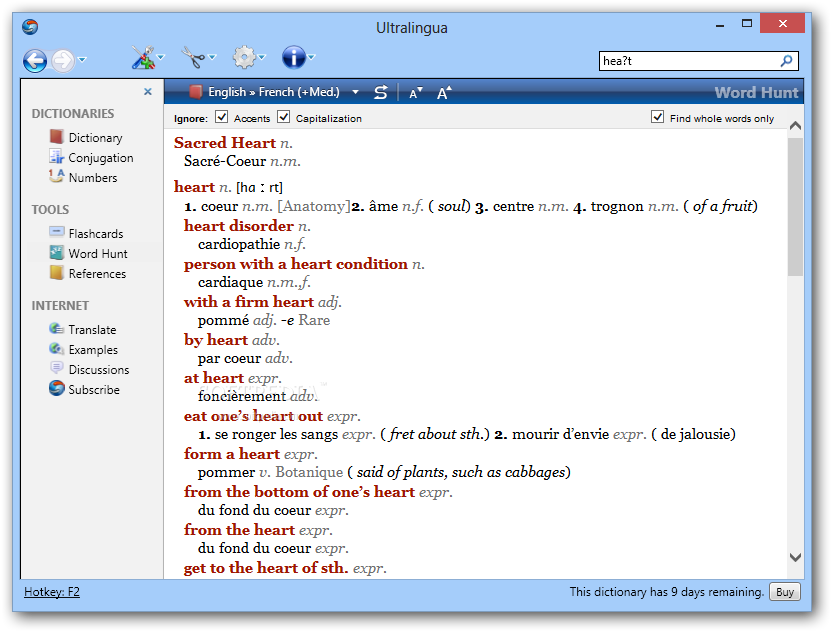Click 'from the bottom of one's heart'
Screen dimensions: 832x632
(299, 492)
